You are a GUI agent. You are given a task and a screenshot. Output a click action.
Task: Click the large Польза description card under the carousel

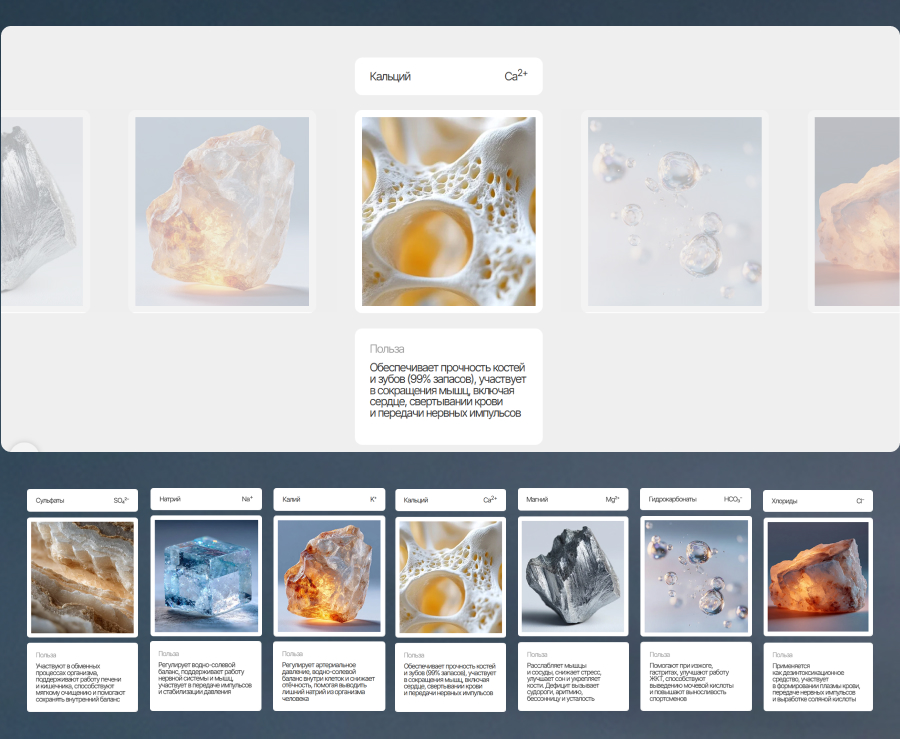[x=448, y=387]
